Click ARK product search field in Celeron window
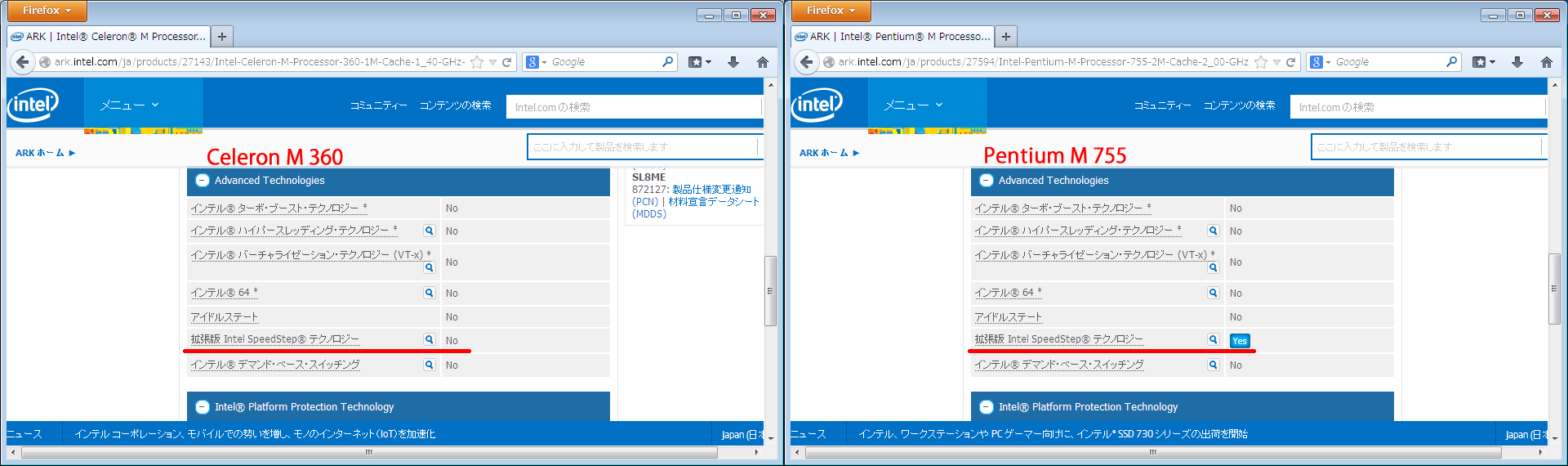This screenshot has height=466, width=1568. pos(644,147)
